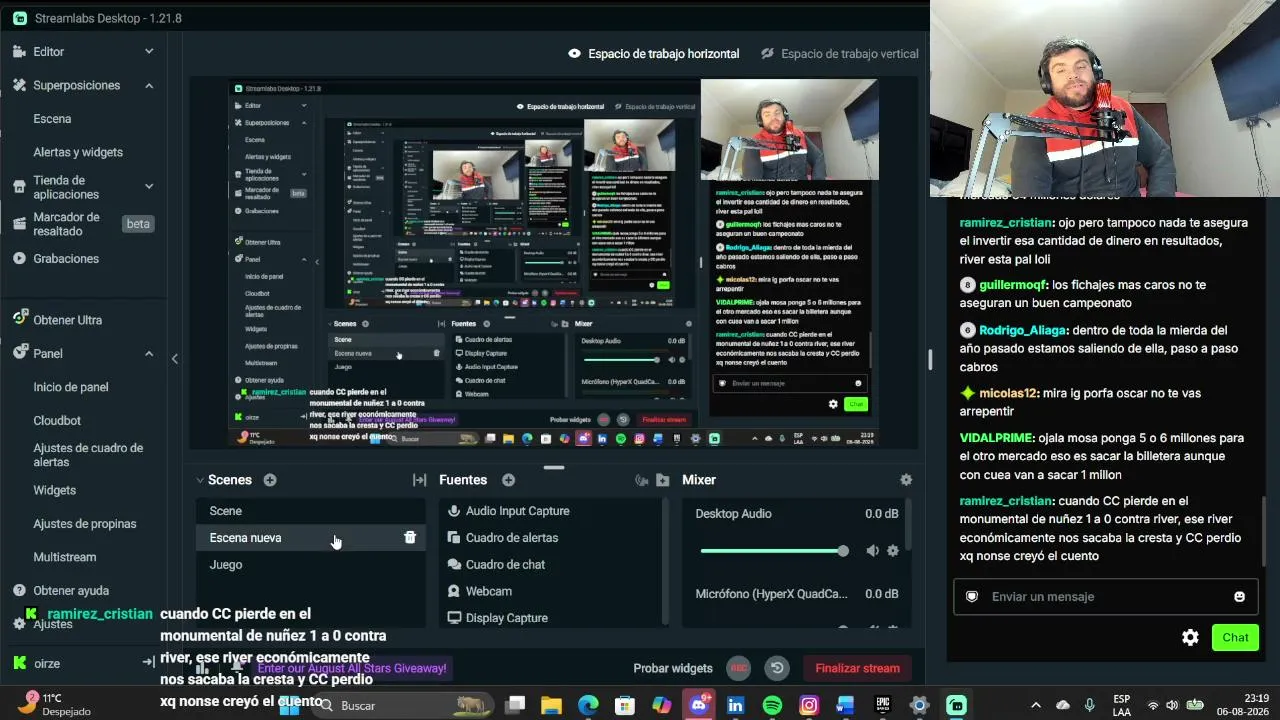Screen dimensions: 1280x720
Task: Click the Grabaciones play icon
Action: point(20,258)
